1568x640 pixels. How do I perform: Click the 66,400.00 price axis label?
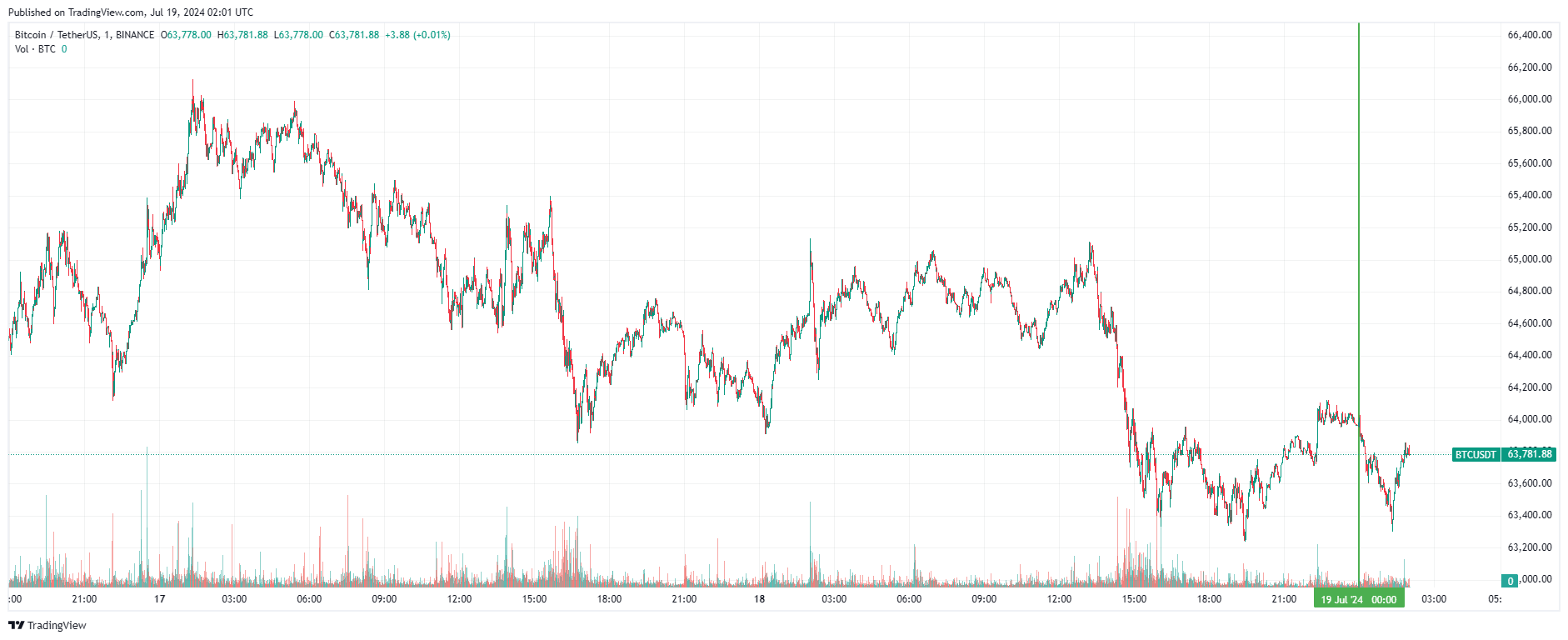click(1530, 35)
